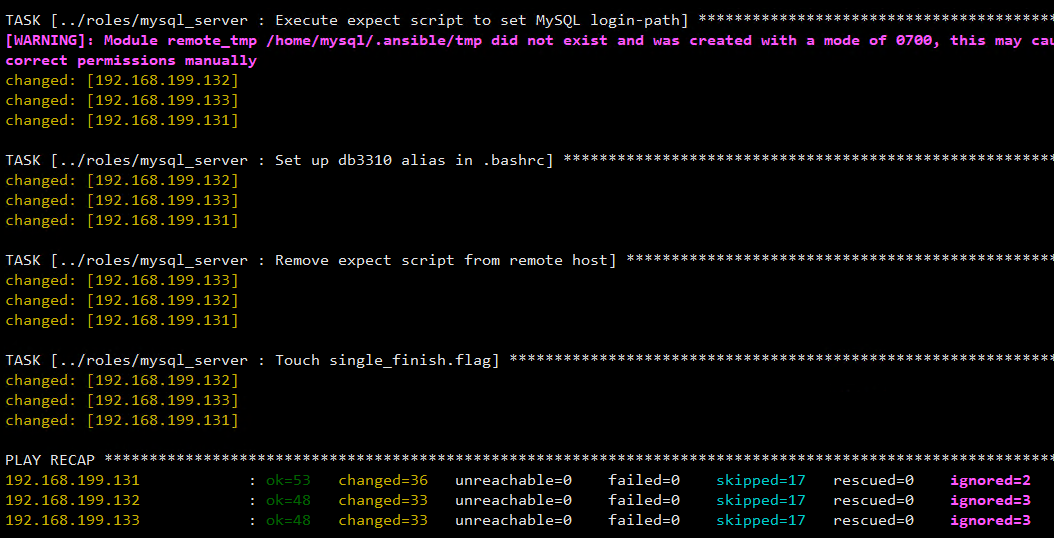Click "failed=0" in the 192.168.199.132 recap row
This screenshot has height=538, width=1054.
644,500
